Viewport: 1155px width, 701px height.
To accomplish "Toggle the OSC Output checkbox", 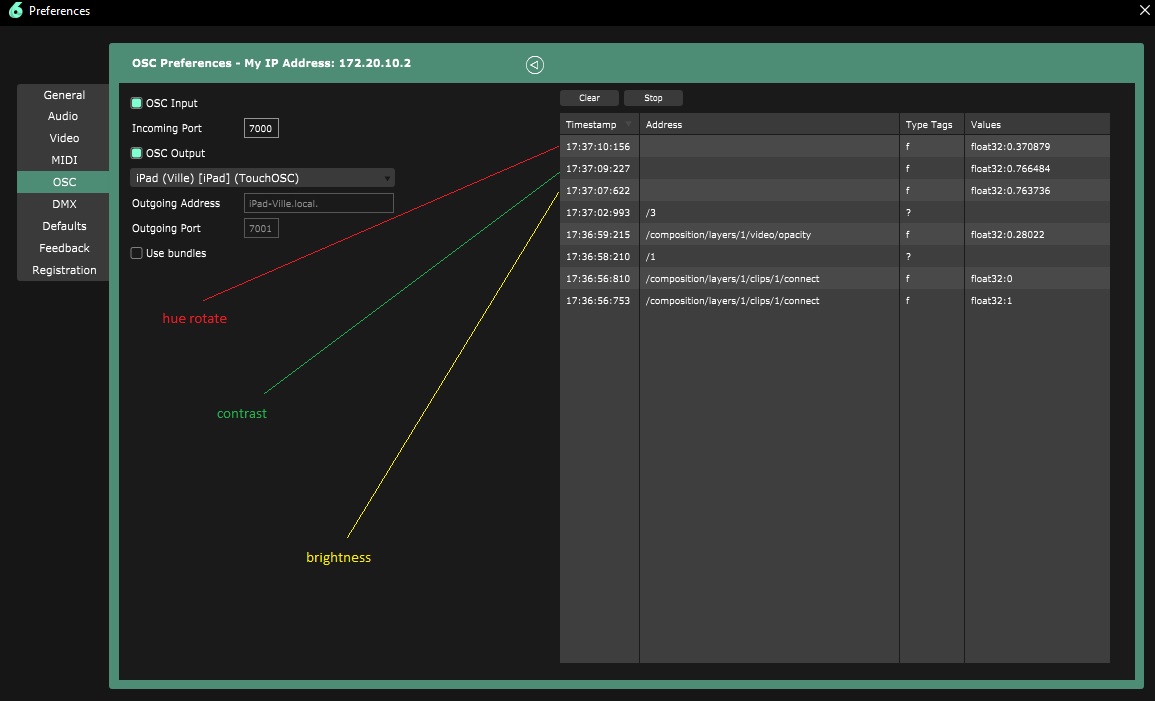I will coord(137,153).
